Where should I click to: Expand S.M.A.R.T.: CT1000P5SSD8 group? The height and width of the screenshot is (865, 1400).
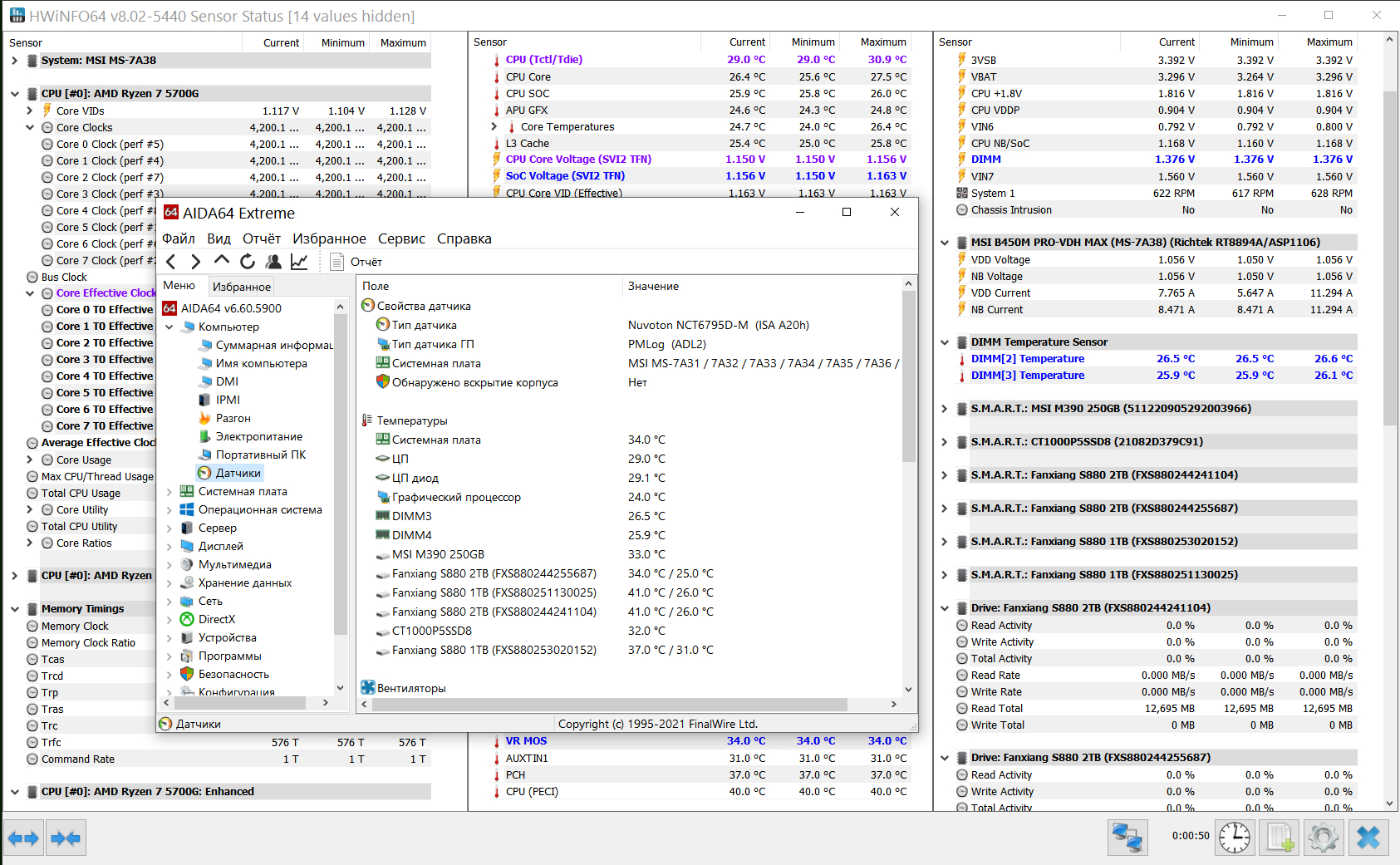pyautogui.click(x=945, y=442)
